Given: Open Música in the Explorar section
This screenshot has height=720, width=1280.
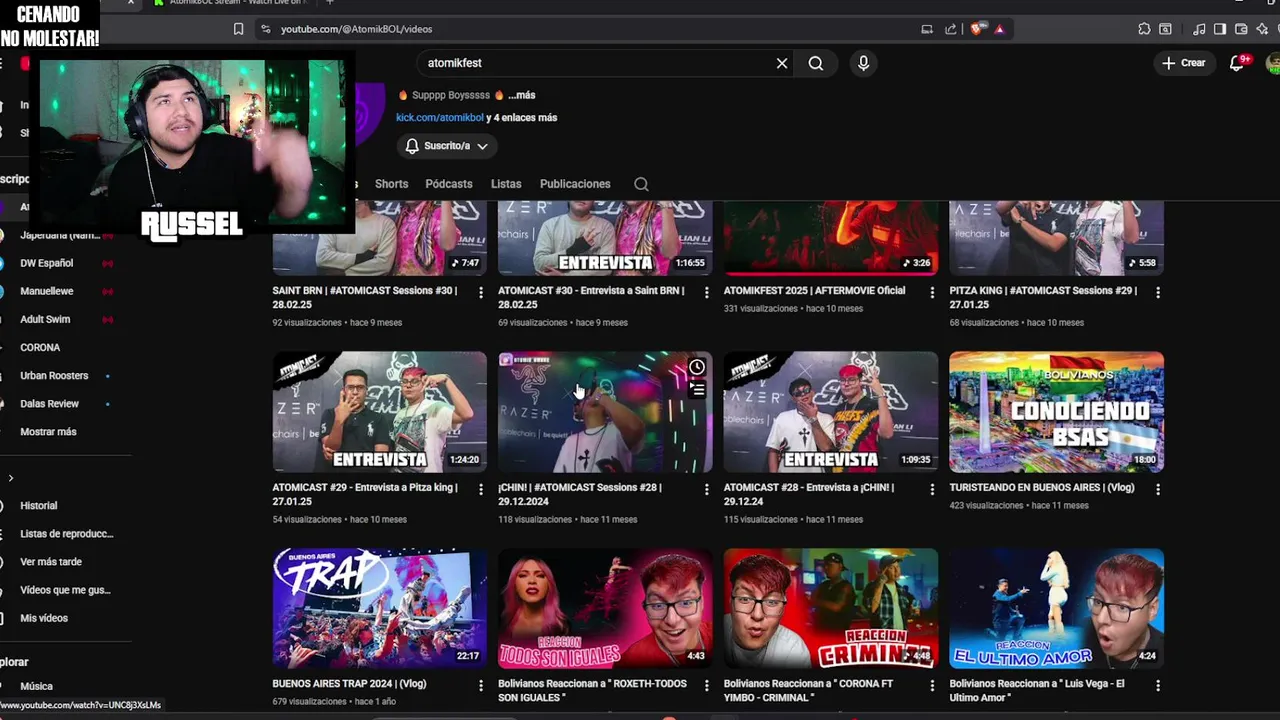Looking at the screenshot, I should pyautogui.click(x=36, y=686).
